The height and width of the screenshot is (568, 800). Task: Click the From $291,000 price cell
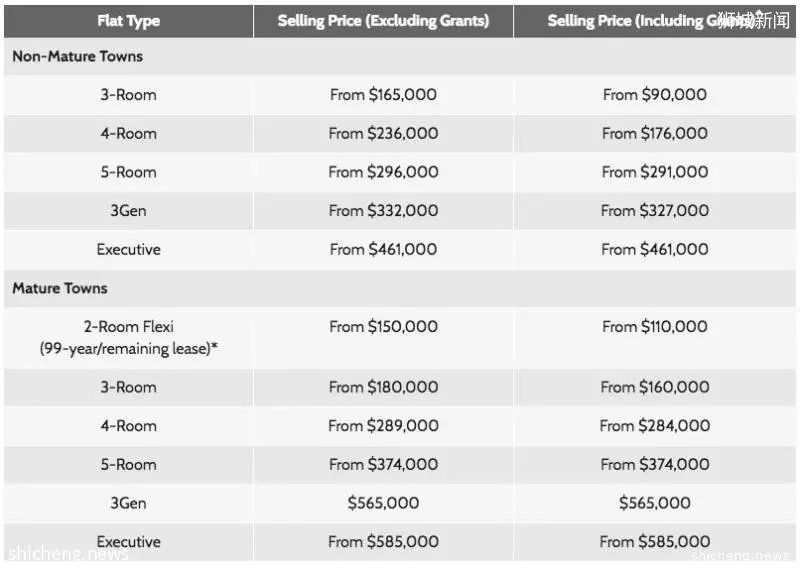pyautogui.click(x=655, y=172)
